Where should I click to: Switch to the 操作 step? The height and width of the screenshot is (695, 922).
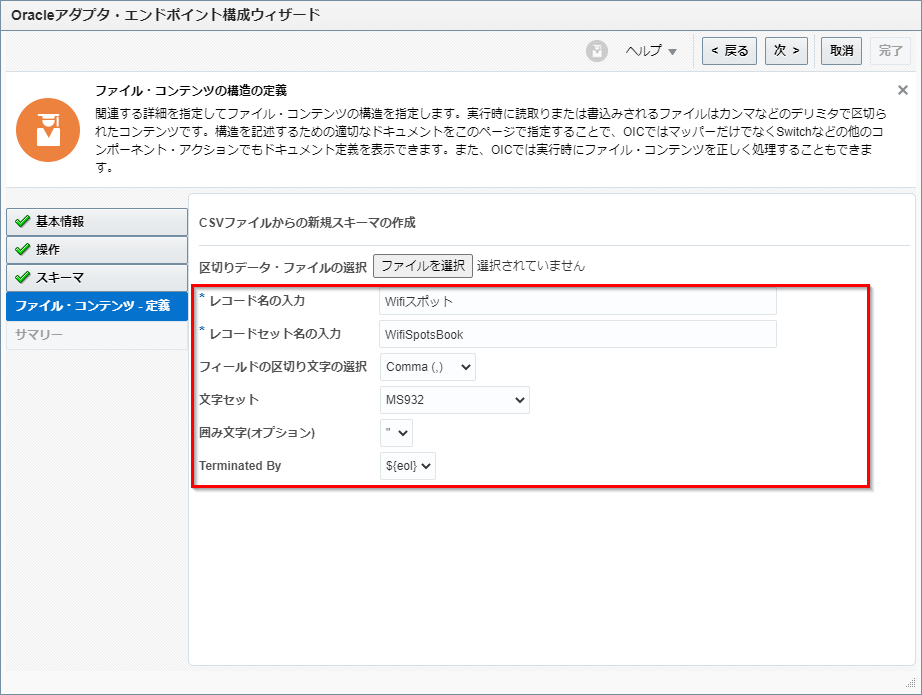(96, 250)
